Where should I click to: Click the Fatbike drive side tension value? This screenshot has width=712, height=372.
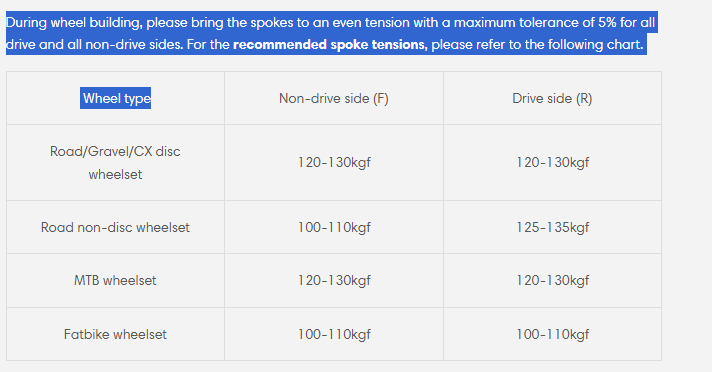tap(552, 334)
